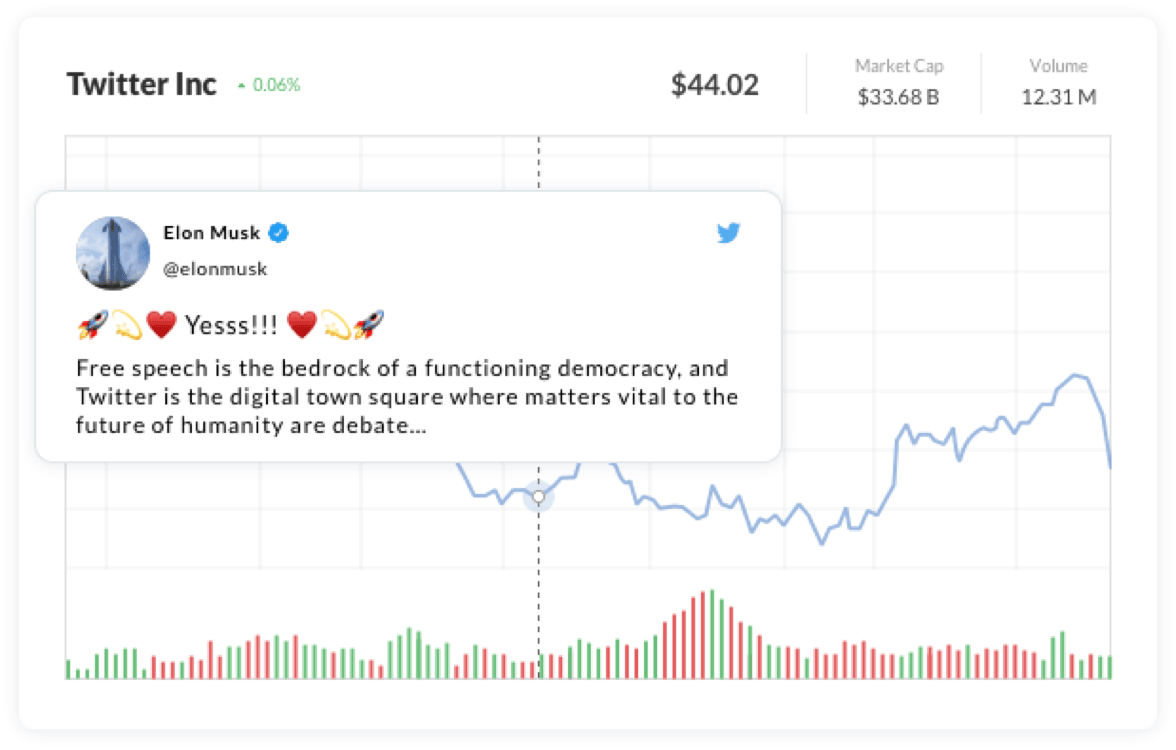This screenshot has height=750, width=1176.
Task: Click the 12.31 M volume value
Action: [x=1058, y=97]
